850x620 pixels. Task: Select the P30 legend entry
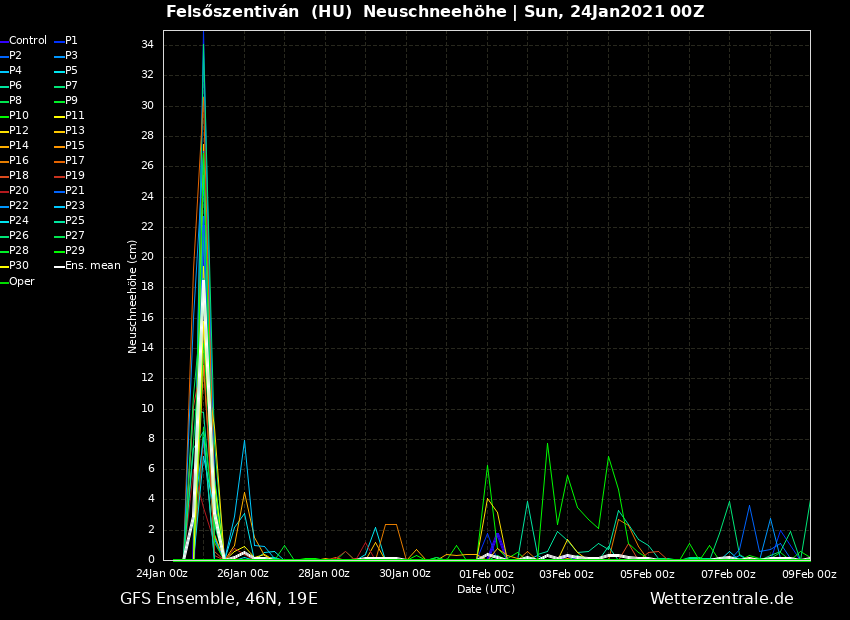19,266
